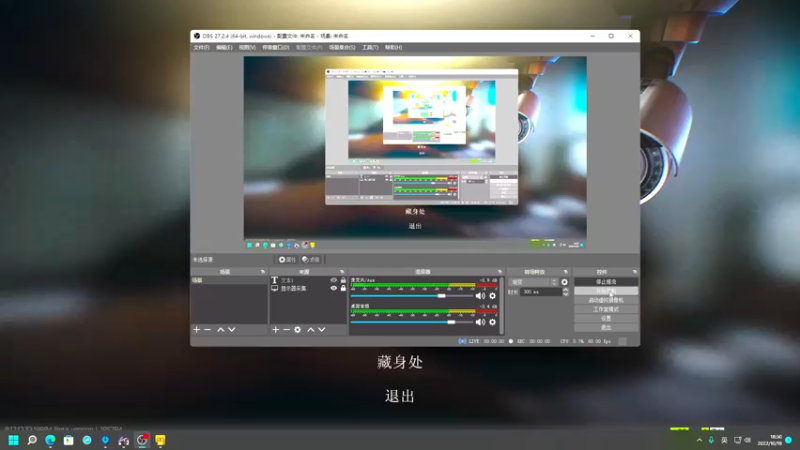Open the 工具(T) Tools menu

tap(370, 47)
